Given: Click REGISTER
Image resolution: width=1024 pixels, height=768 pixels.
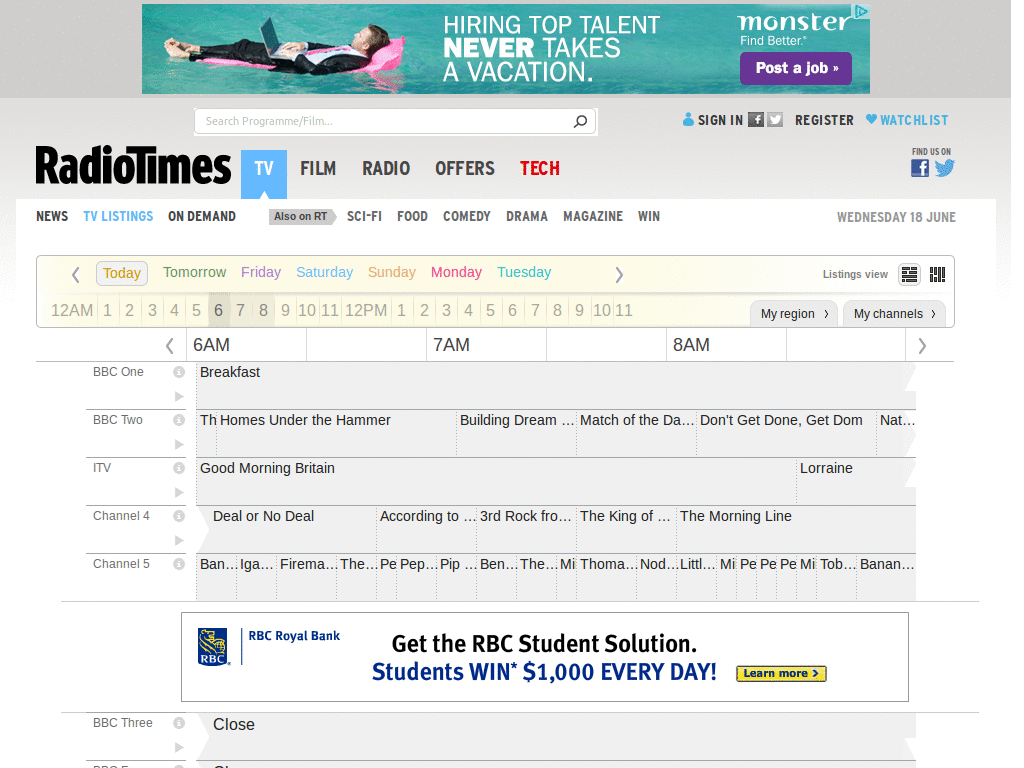Looking at the screenshot, I should (824, 120).
